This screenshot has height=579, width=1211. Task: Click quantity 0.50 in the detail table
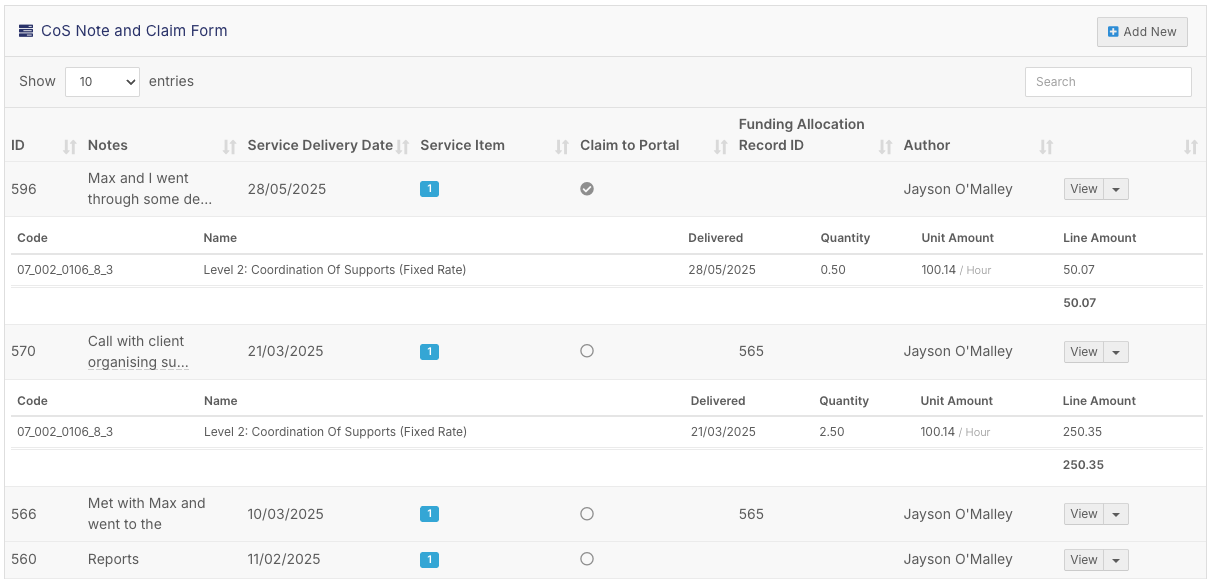click(x=833, y=270)
